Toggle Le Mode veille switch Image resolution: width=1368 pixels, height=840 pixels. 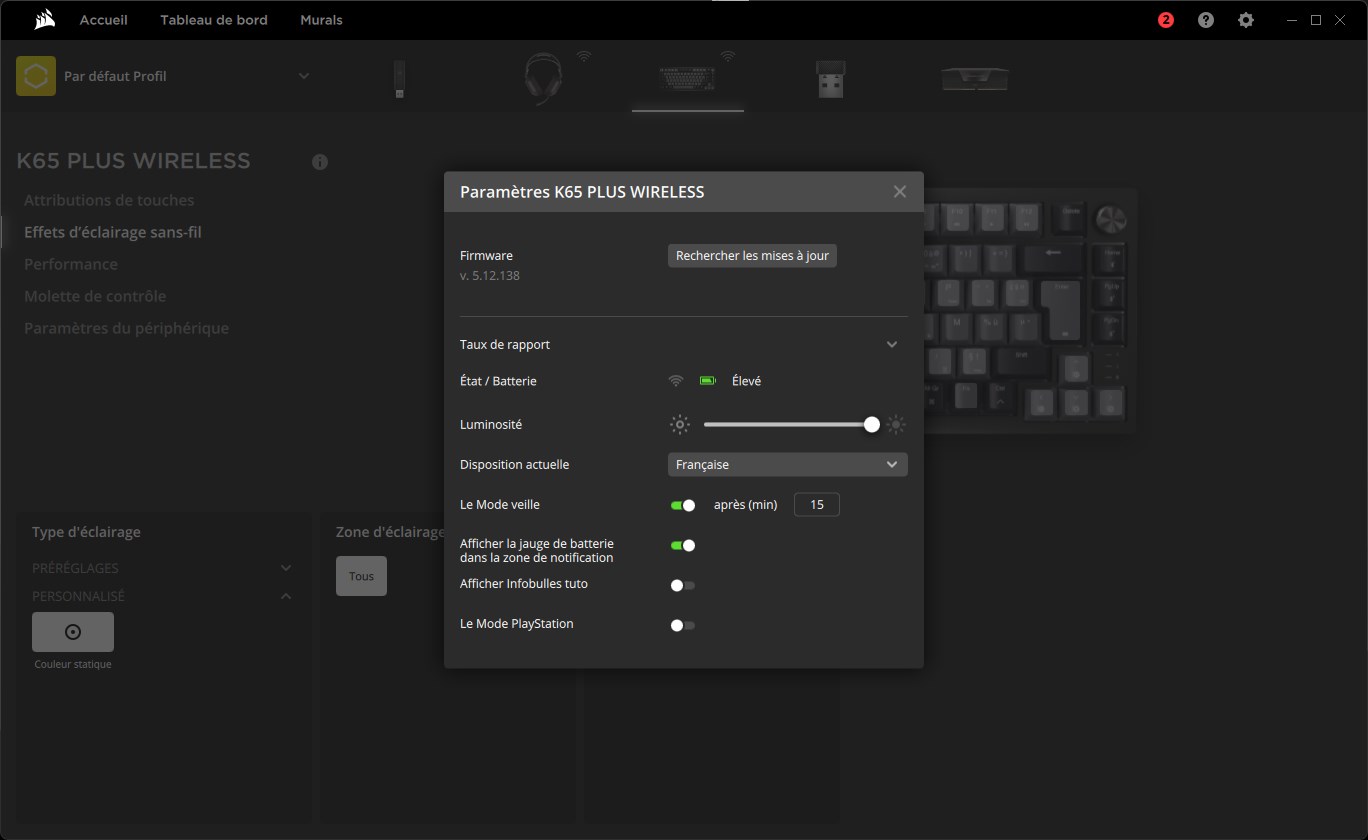[683, 505]
